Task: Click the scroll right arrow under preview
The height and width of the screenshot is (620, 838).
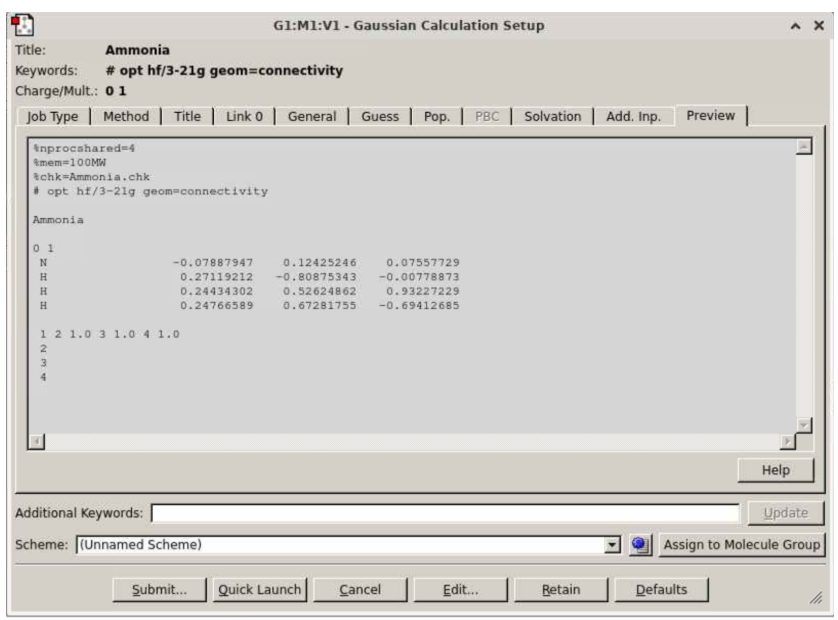Action: 786,441
